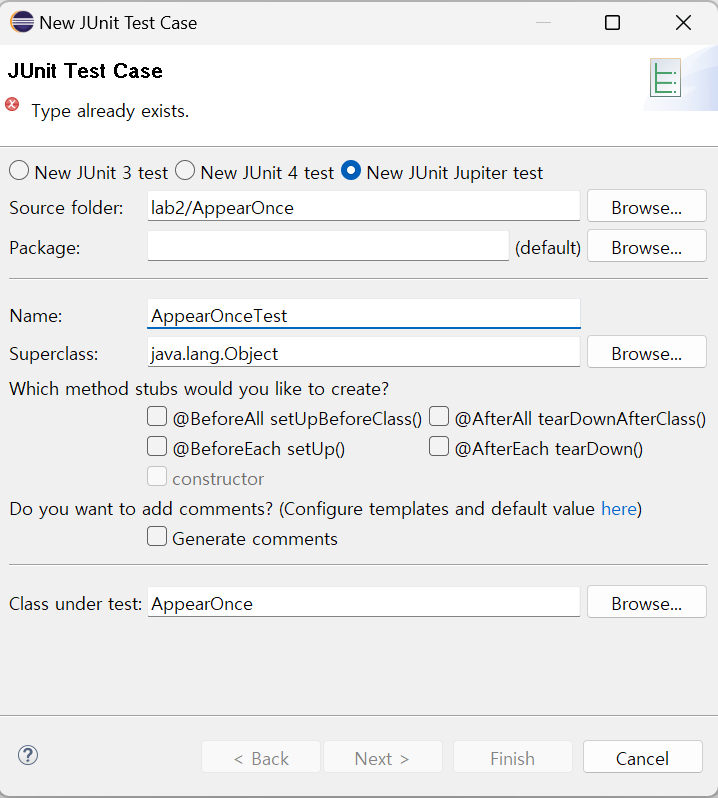Click the Eclipse icon in title bar
This screenshot has width=718, height=798.
tap(22, 22)
